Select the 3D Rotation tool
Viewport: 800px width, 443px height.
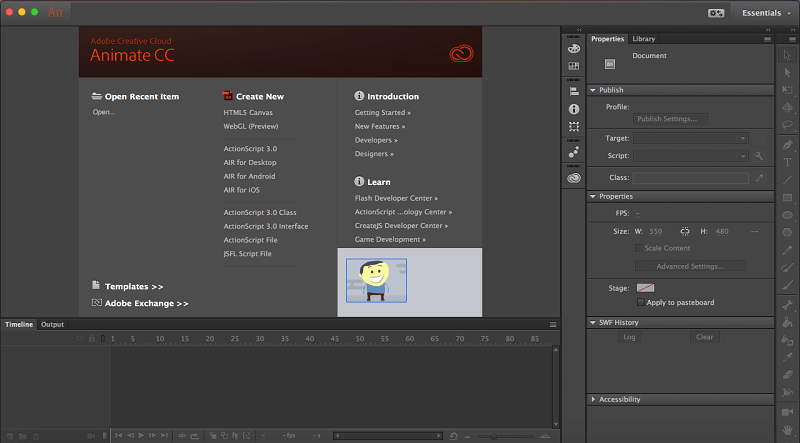point(787,107)
